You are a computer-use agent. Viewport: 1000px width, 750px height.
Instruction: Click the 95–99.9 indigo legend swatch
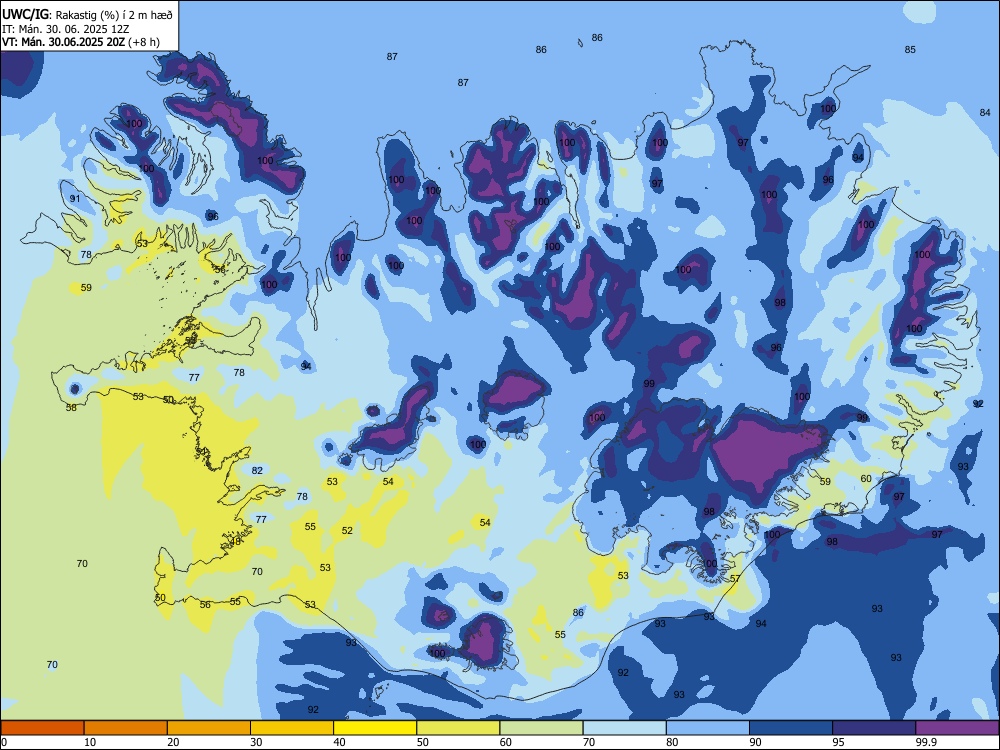874,728
